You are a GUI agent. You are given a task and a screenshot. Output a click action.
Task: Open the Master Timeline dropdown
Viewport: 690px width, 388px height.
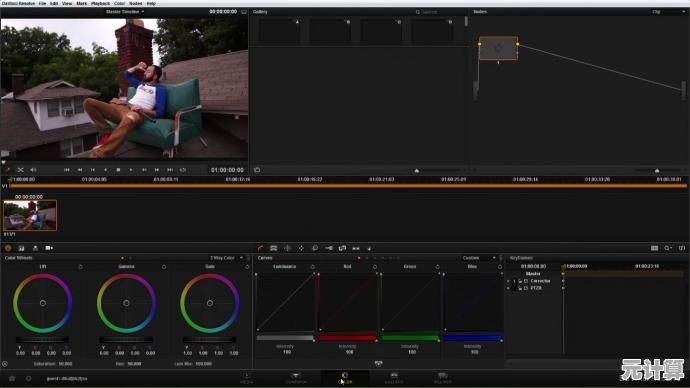(125, 12)
